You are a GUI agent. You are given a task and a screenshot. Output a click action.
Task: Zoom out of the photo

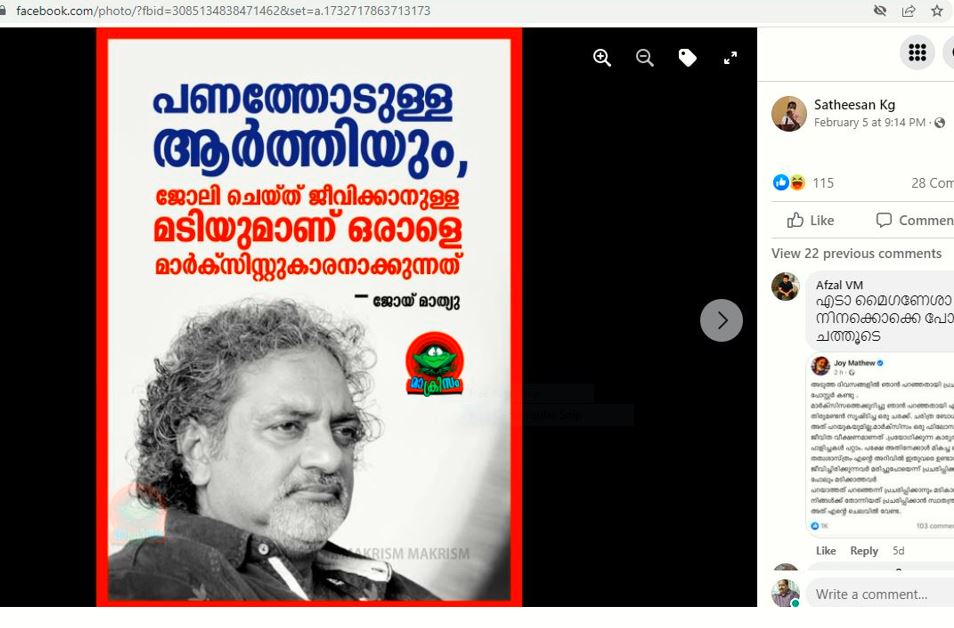click(644, 58)
